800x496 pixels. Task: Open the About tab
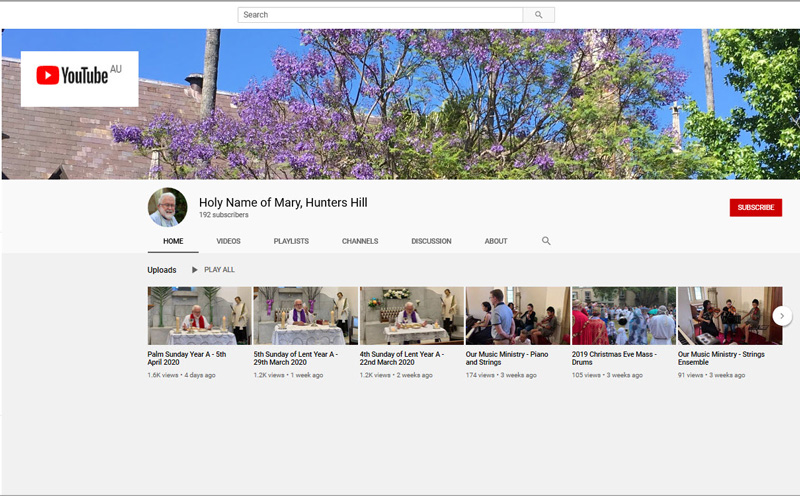[x=496, y=241]
